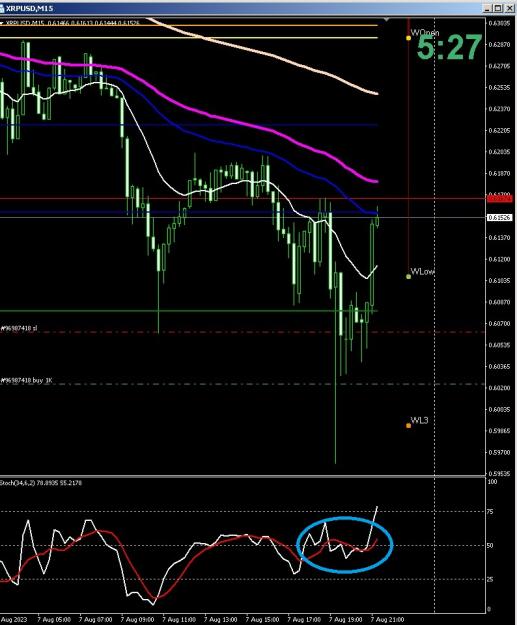Click the WLow label text

click(422, 271)
